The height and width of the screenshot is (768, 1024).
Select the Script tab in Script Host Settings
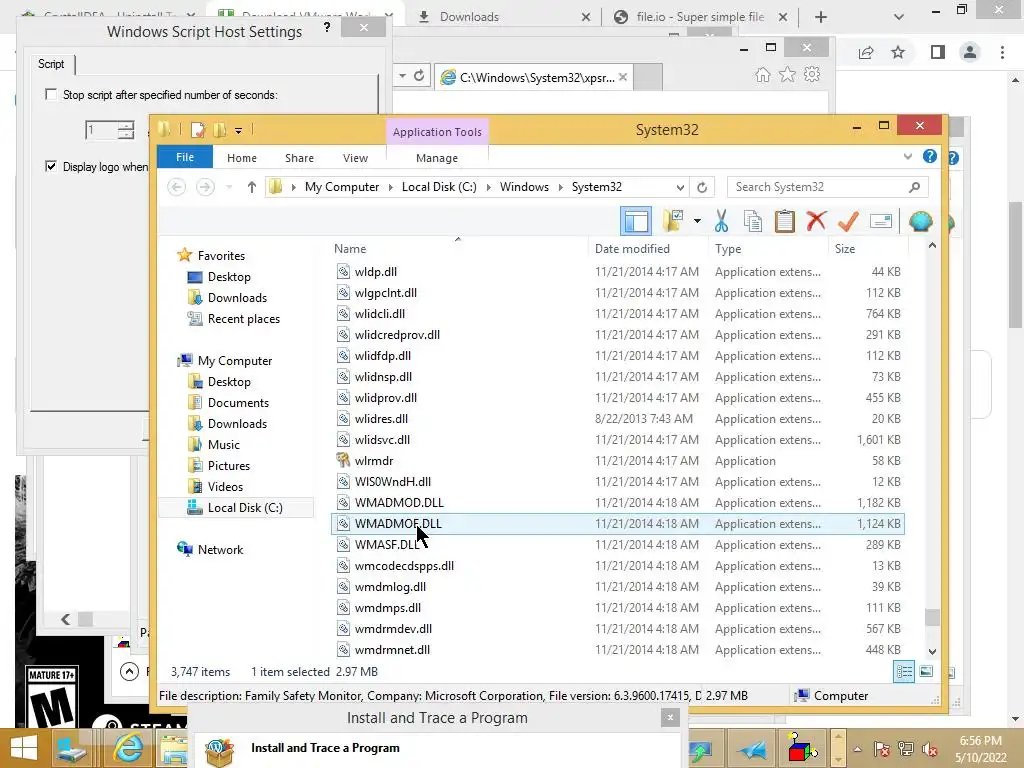point(51,63)
